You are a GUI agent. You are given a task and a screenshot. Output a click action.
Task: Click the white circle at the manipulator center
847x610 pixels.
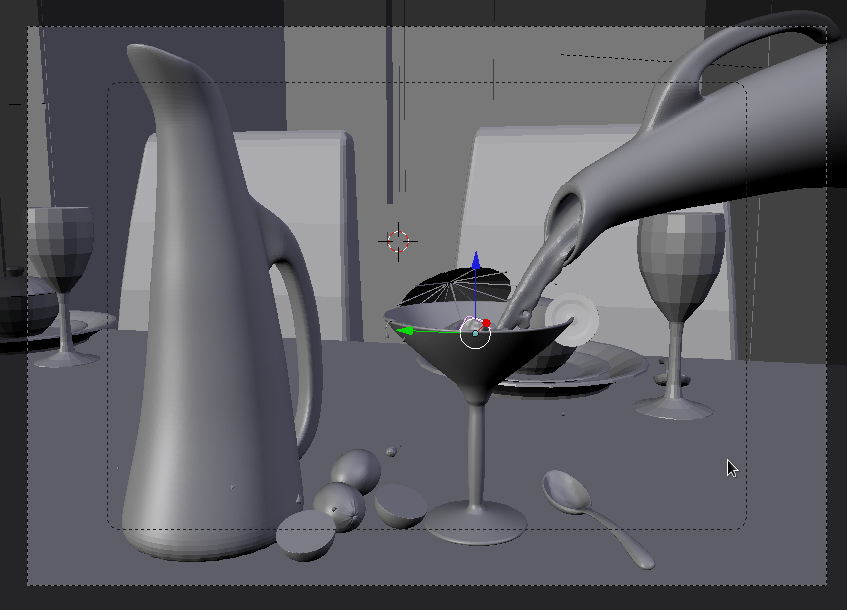point(475,333)
